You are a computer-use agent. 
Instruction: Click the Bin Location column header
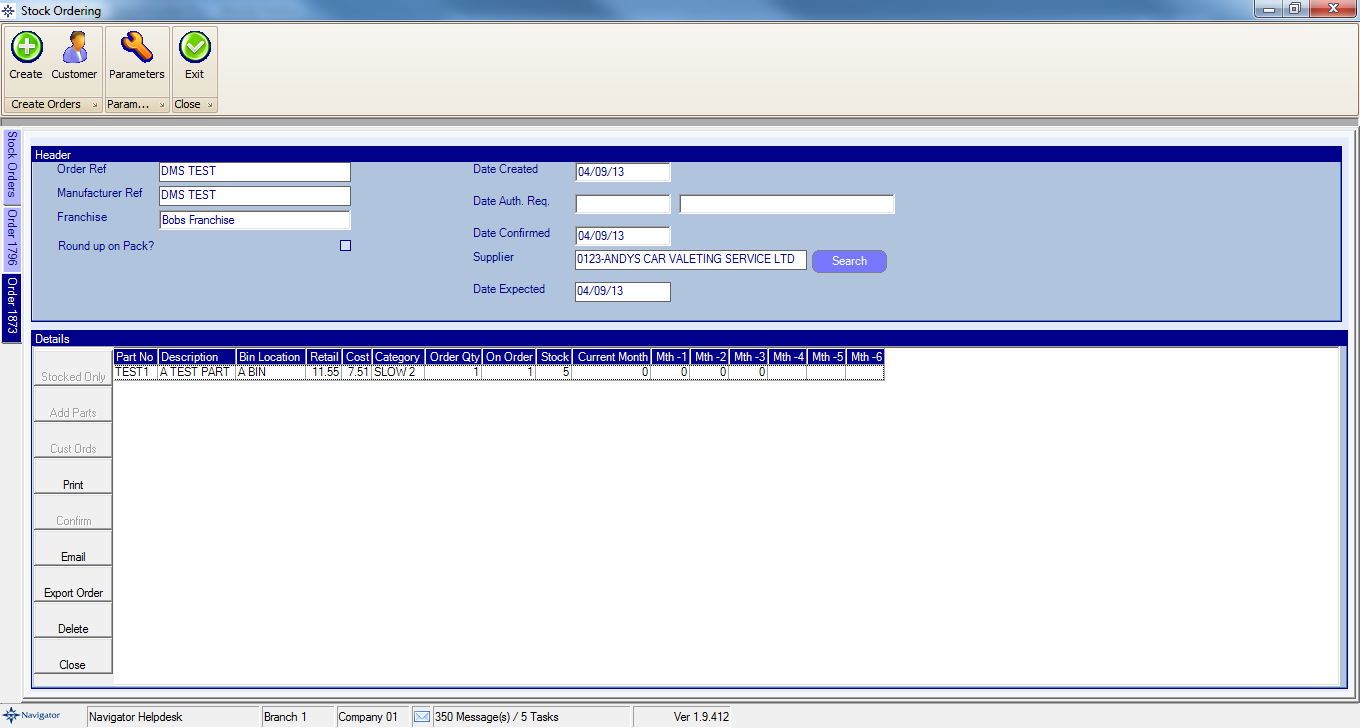271,357
